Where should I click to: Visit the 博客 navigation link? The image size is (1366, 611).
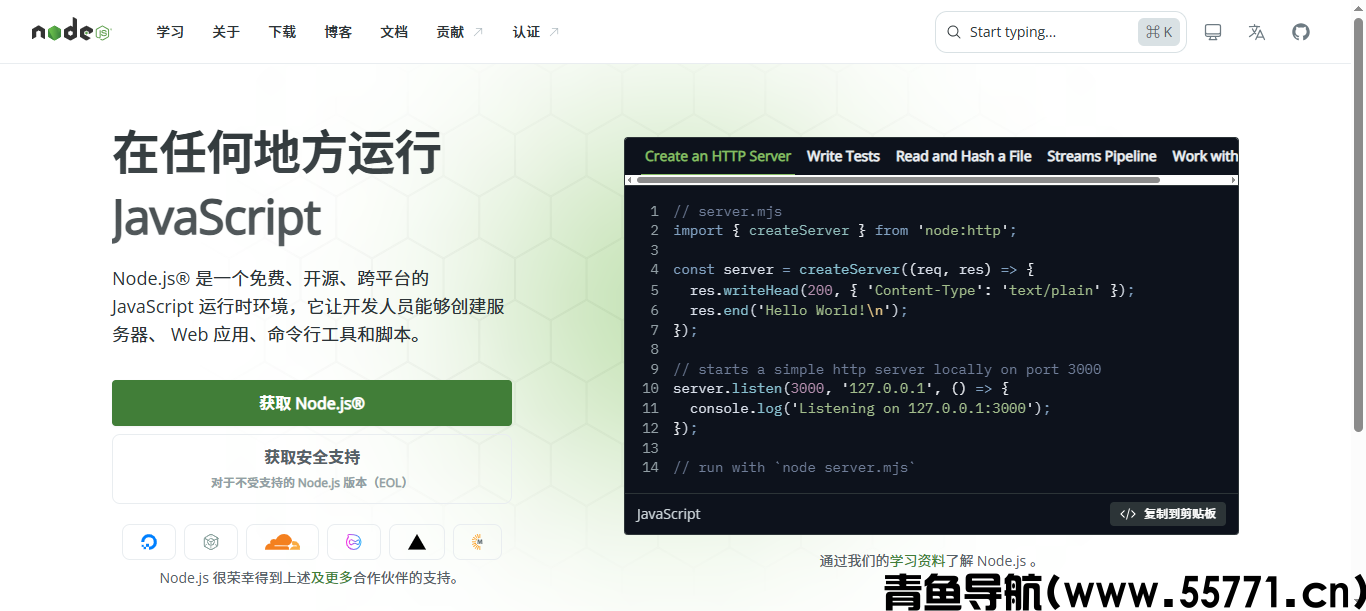338,32
